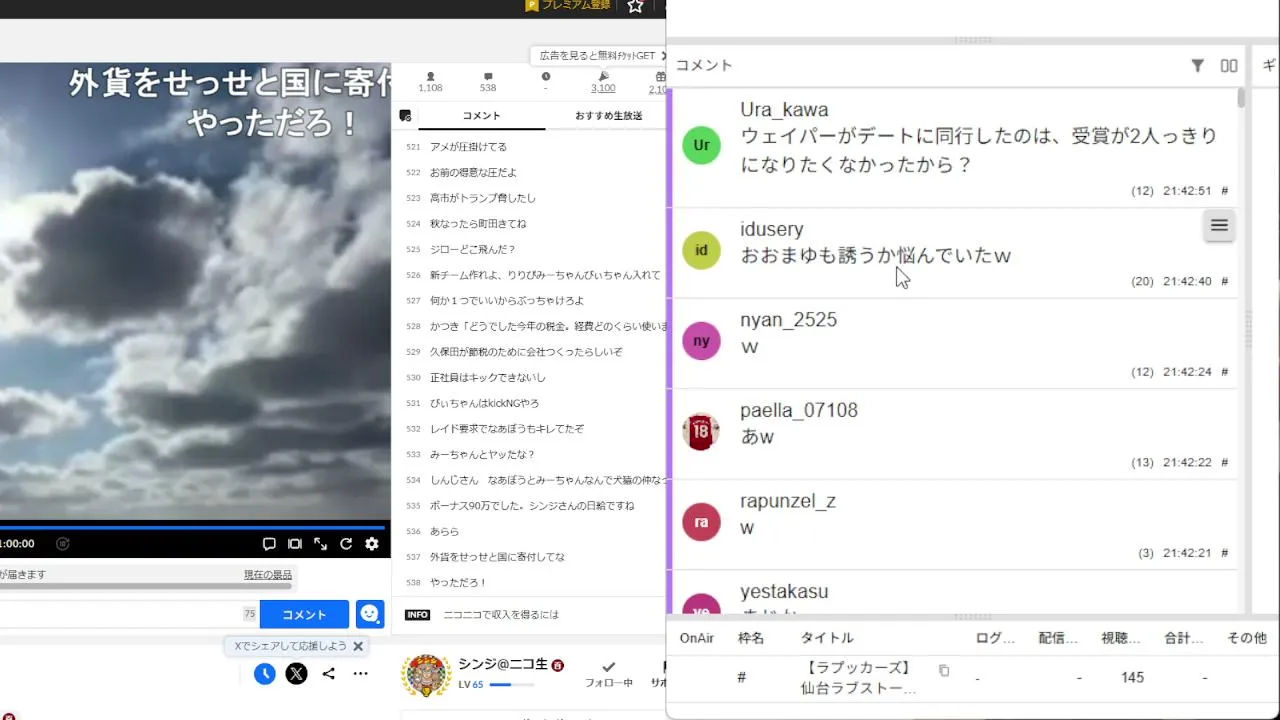Click the シンジ@ニコ生 channel name
Screen dimensions: 1280x720
point(504,665)
